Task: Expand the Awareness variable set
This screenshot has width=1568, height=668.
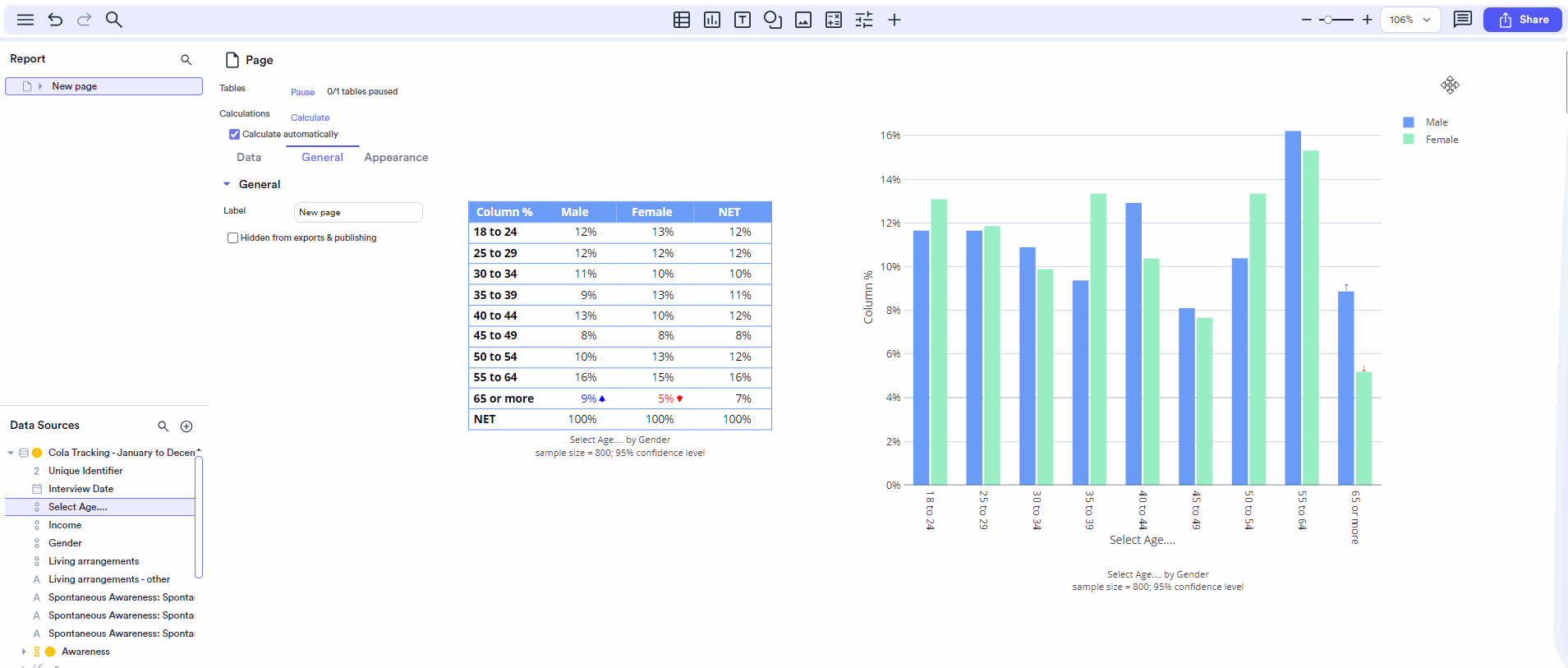Action: tap(24, 652)
